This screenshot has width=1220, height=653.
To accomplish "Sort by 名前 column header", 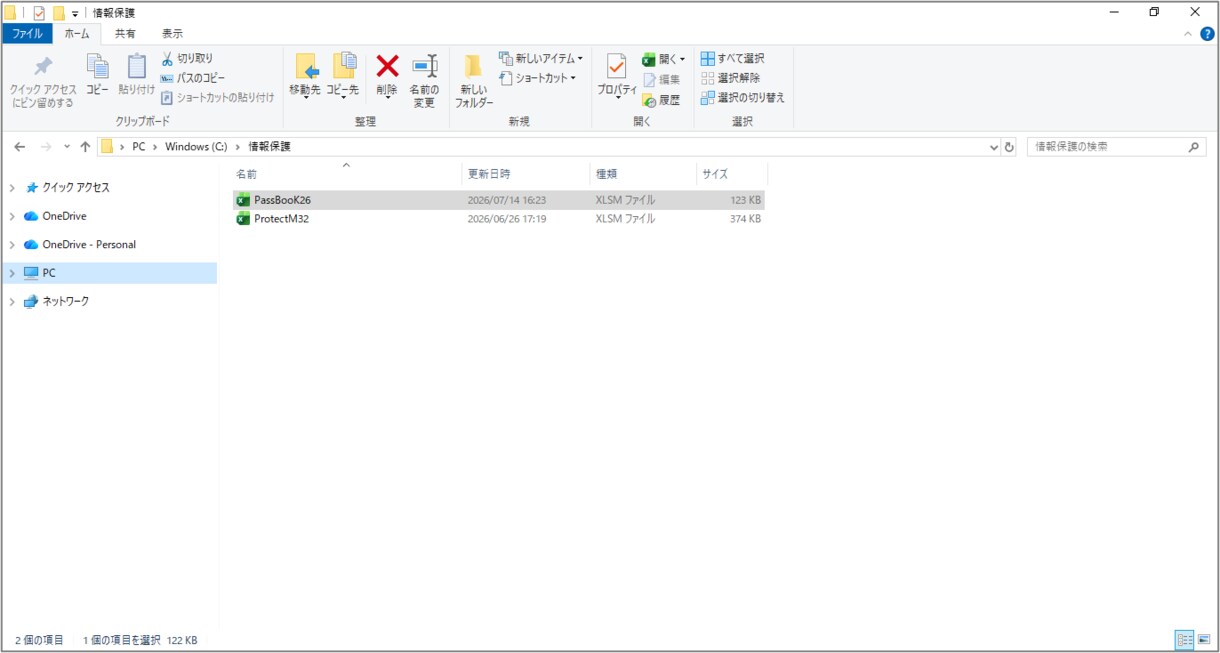I will click(x=345, y=174).
